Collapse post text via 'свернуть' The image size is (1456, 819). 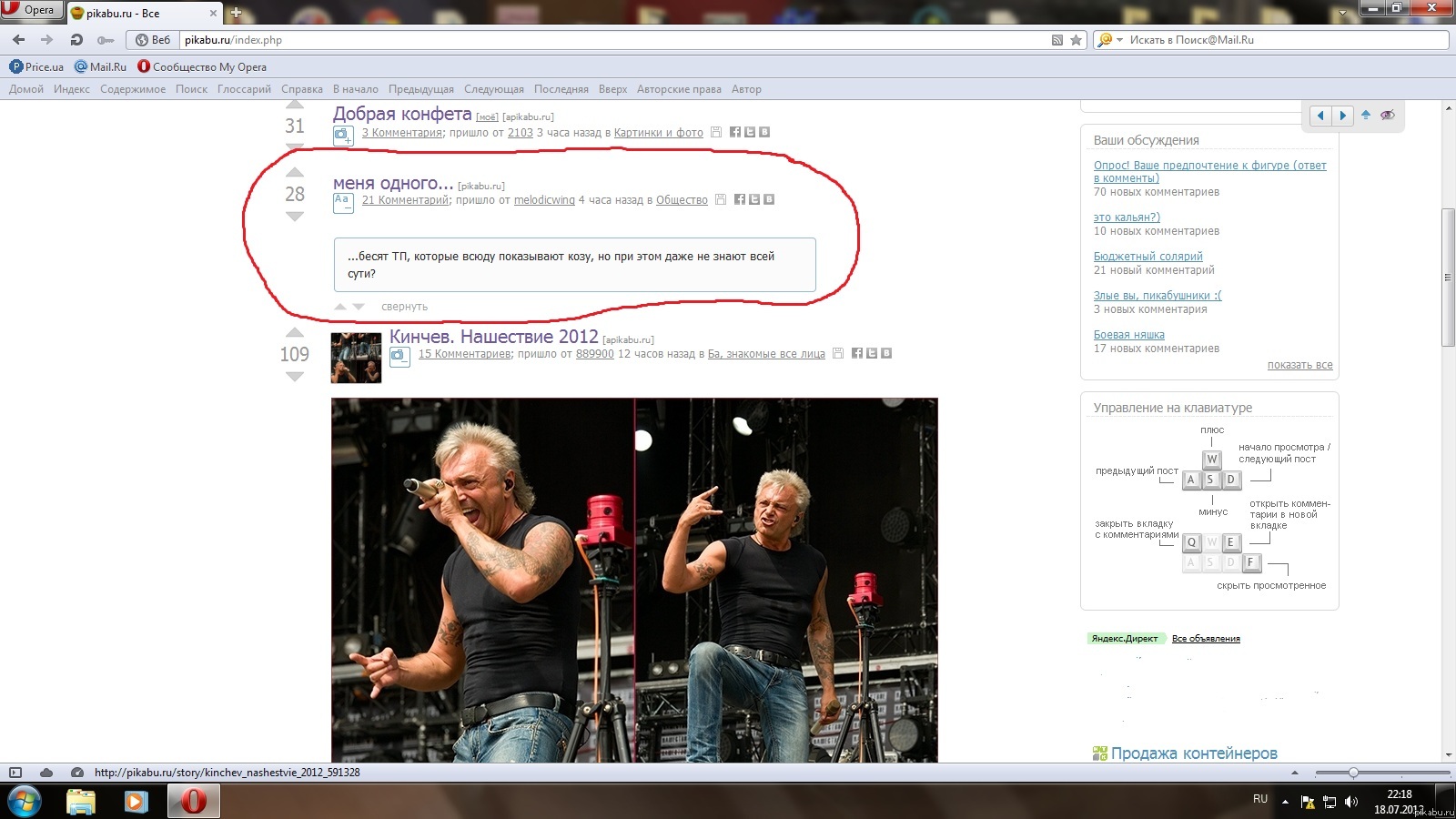(x=404, y=307)
